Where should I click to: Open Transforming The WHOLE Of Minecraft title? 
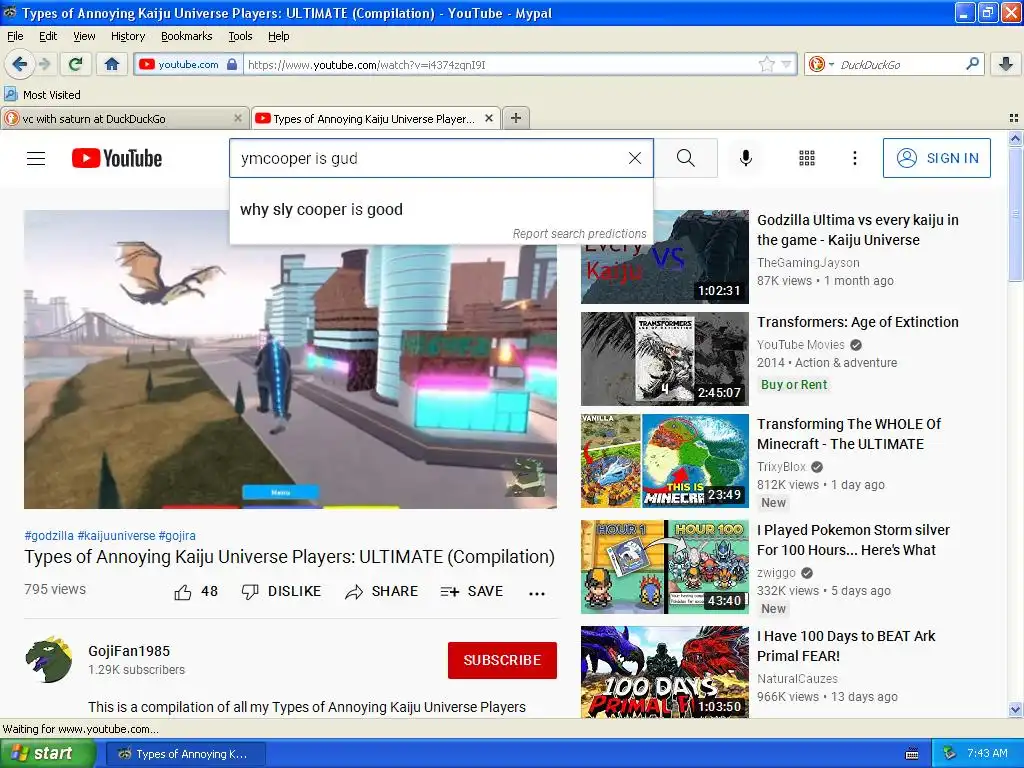[849, 434]
